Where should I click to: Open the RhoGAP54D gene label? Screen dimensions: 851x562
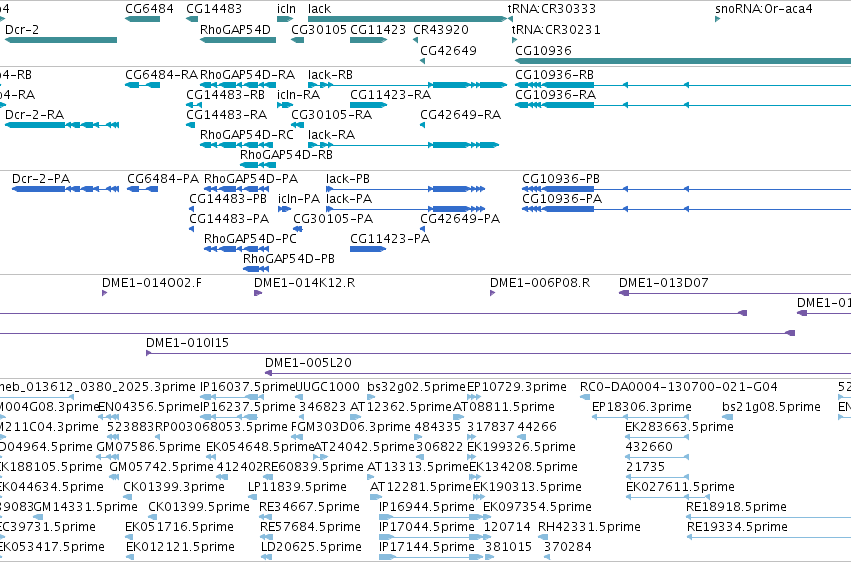pos(235,29)
